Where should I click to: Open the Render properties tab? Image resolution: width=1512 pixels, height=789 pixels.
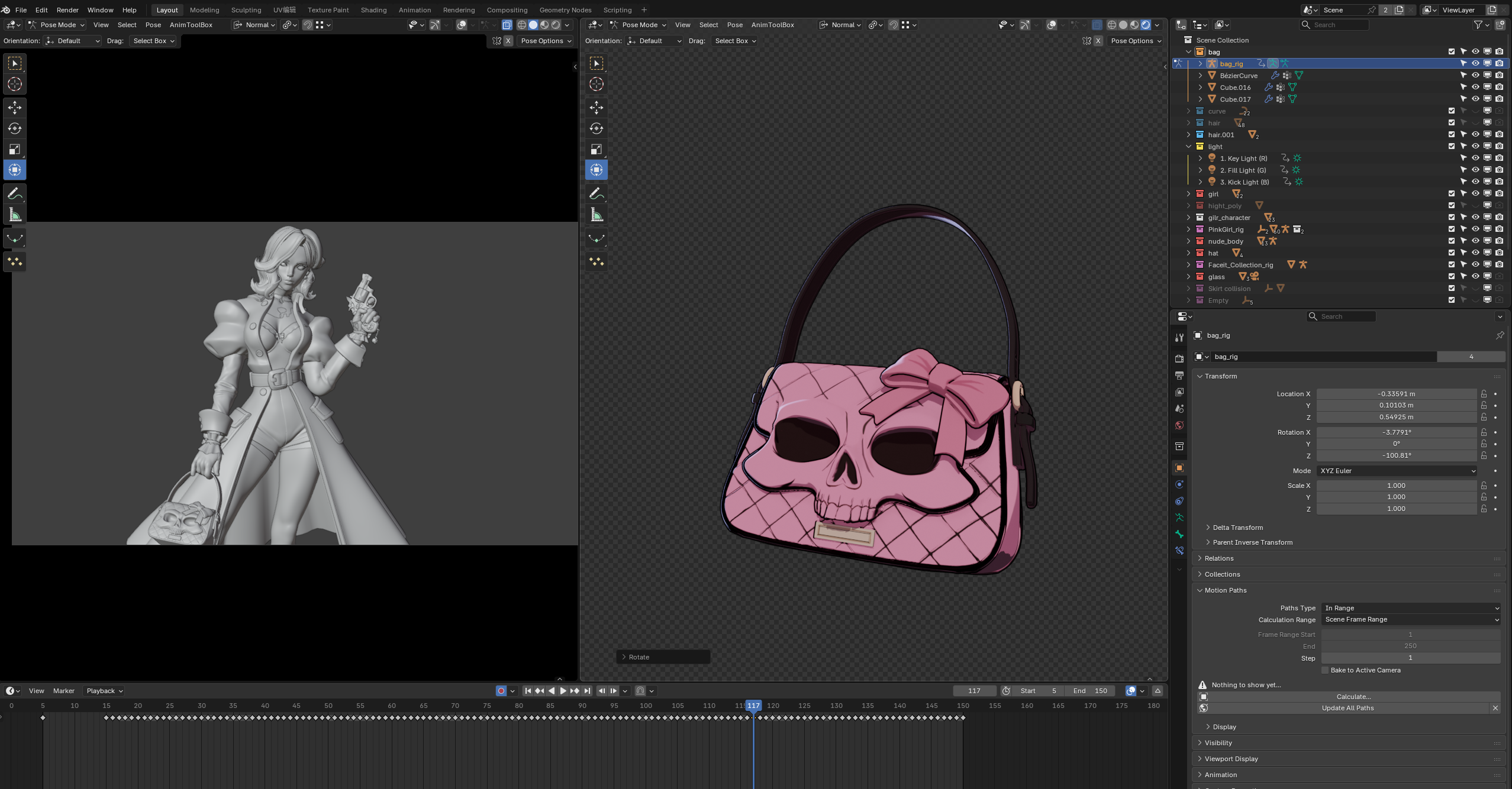point(1179,358)
